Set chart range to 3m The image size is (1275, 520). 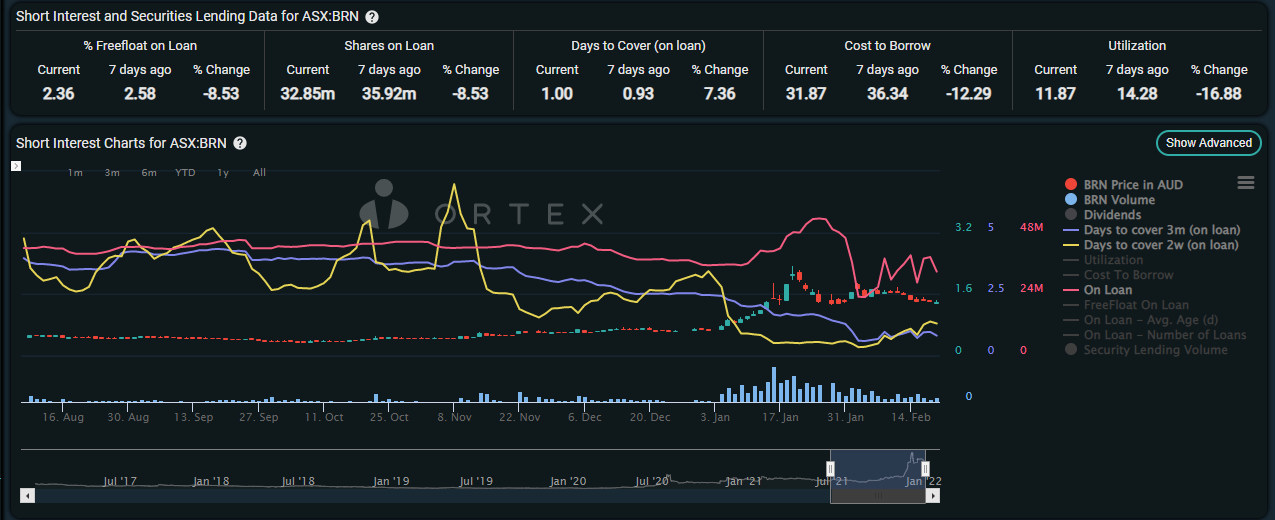click(112, 173)
